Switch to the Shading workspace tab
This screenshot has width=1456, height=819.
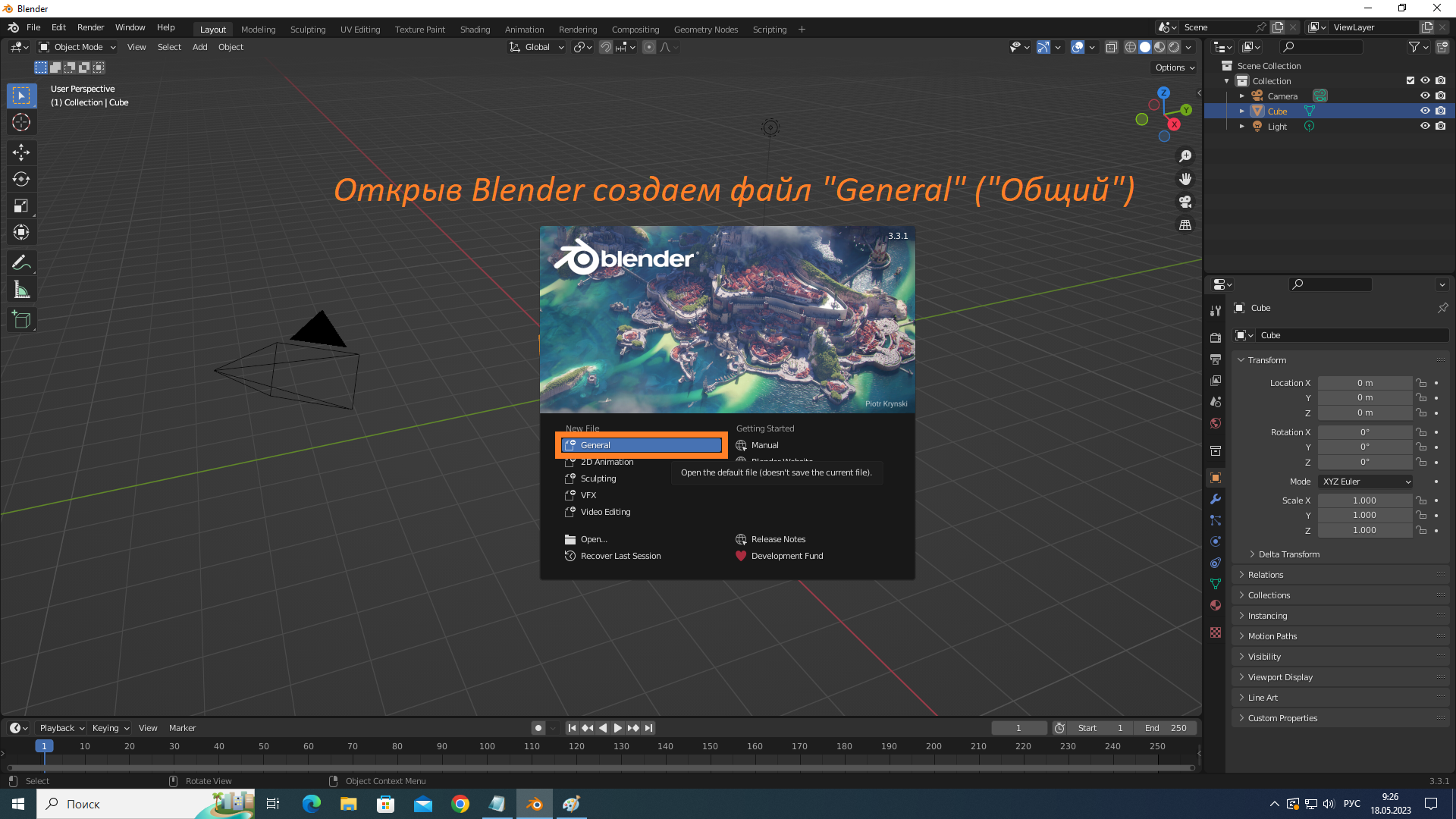pos(475,30)
